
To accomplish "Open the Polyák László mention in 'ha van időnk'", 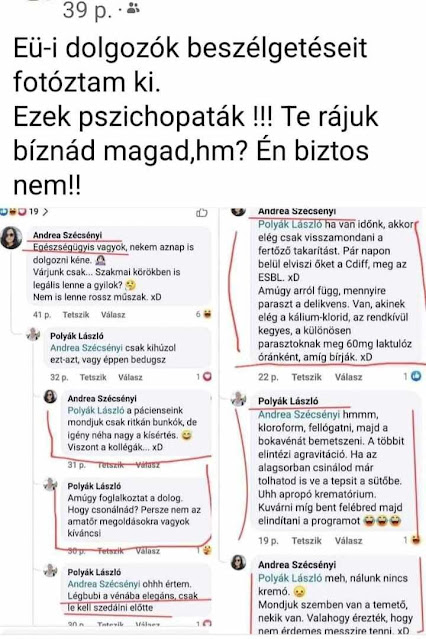I will click(290, 225).
